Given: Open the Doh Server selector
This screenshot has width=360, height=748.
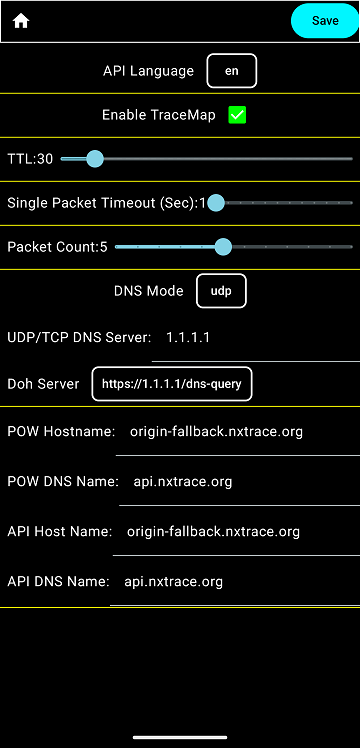Looking at the screenshot, I should tap(172, 384).
